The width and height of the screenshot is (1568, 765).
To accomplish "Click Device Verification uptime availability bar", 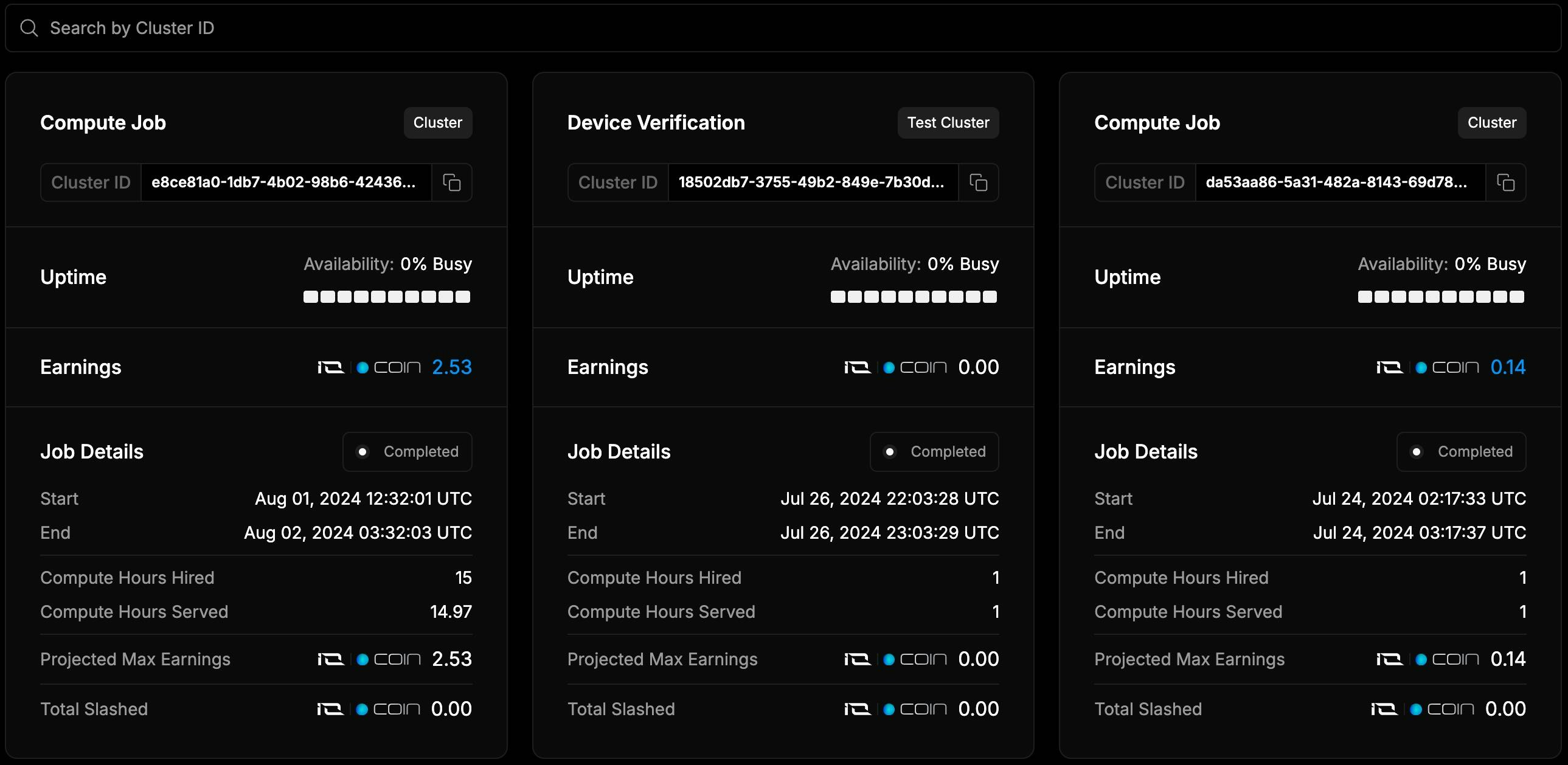I will tap(914, 297).
